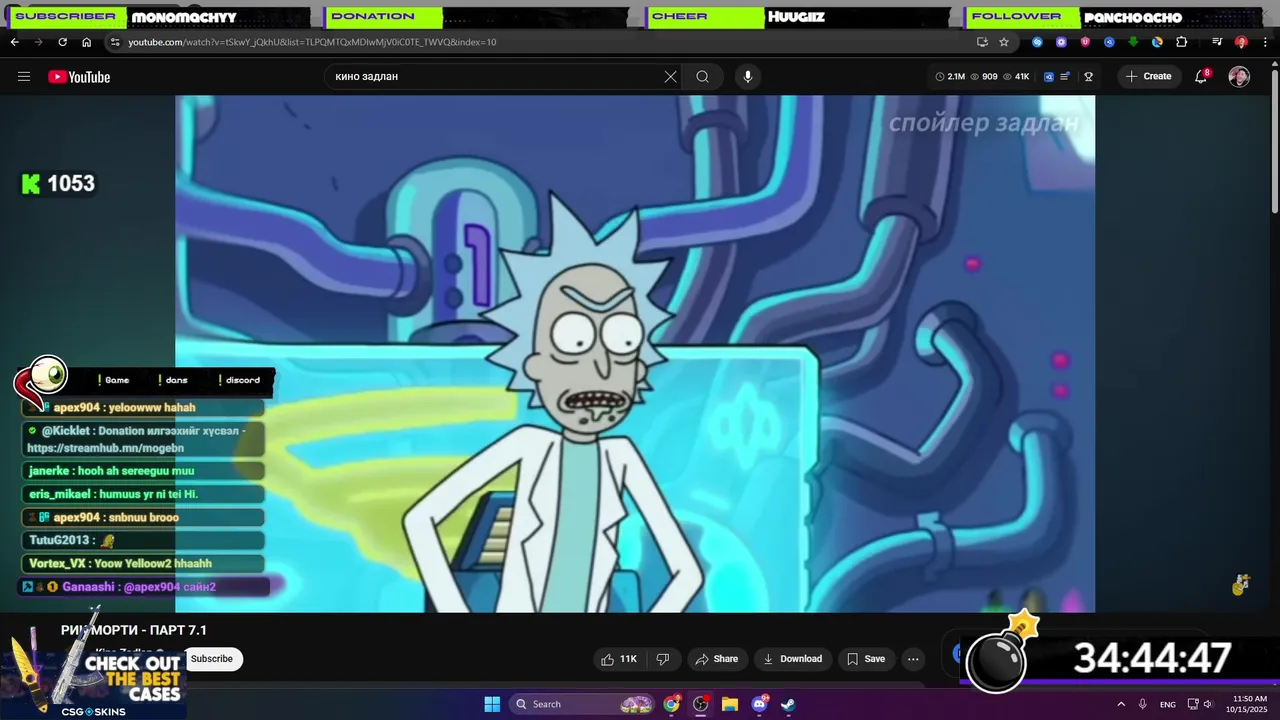
Task: Open the Chrome profile avatar
Action: 1241,42
